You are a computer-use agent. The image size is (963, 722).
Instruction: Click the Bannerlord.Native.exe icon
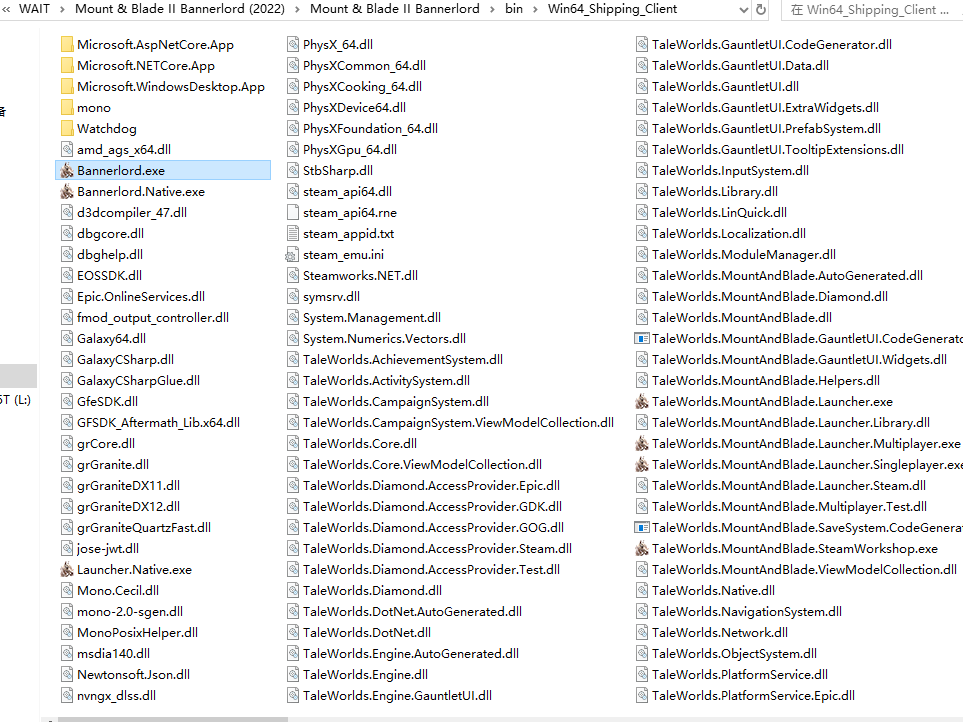coord(67,192)
